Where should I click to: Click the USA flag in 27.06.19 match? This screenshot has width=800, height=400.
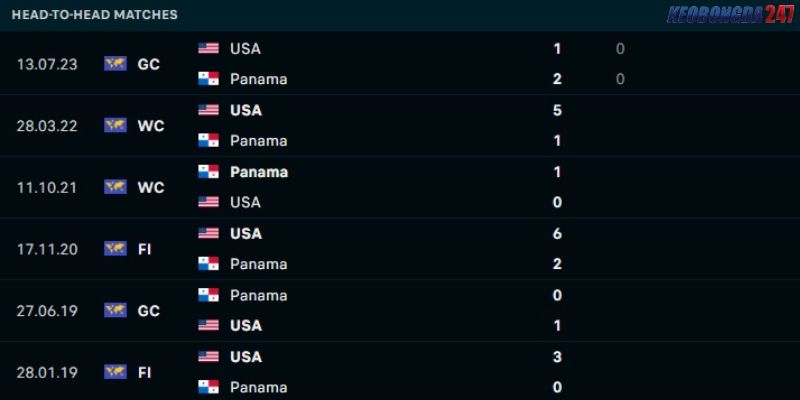208,325
